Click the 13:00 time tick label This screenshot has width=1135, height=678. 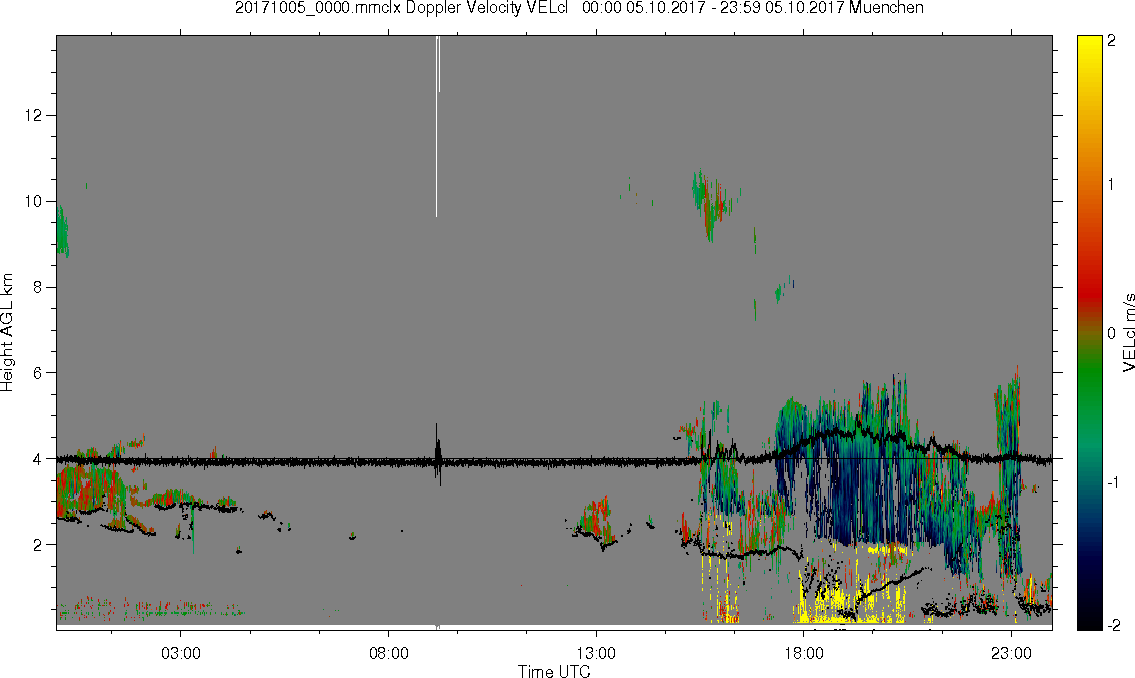[x=596, y=653]
